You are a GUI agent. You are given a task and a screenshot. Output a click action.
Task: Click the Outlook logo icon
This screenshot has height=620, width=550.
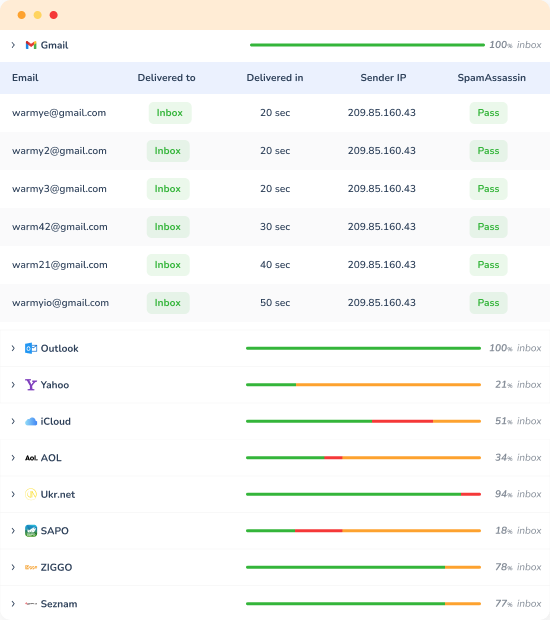click(31, 348)
